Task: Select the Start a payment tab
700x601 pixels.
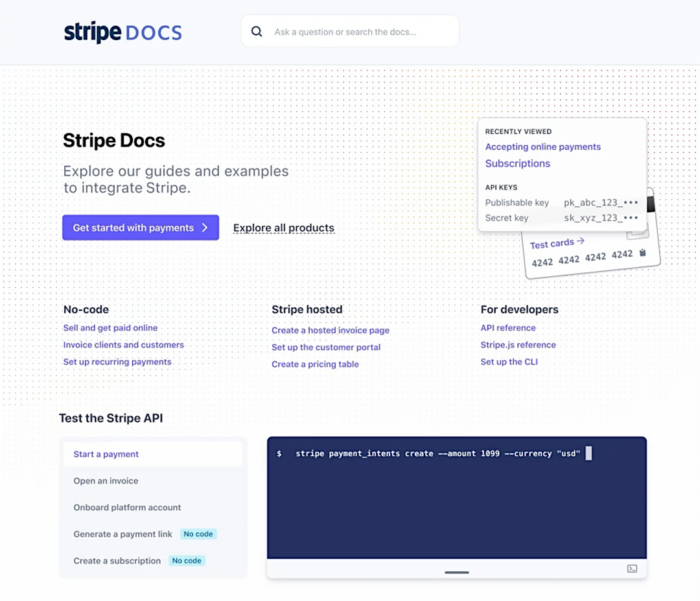Action: tap(153, 454)
